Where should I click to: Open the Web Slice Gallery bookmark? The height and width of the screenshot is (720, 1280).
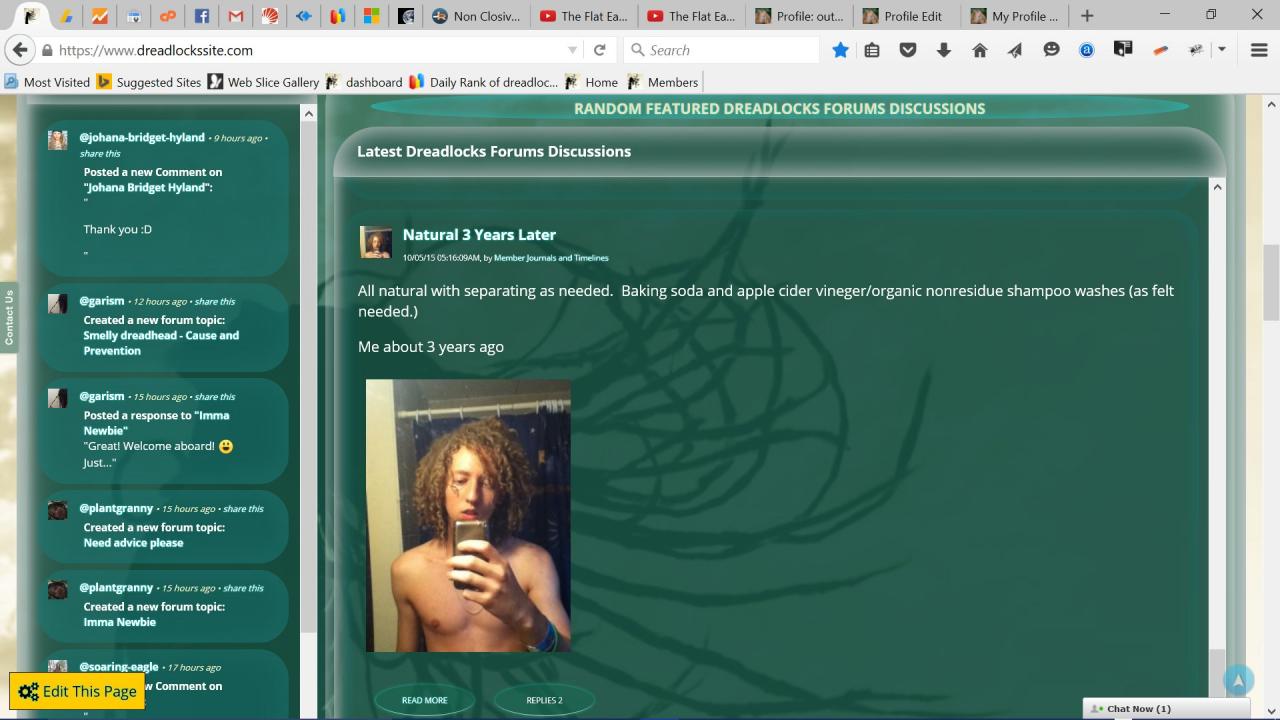coord(264,82)
